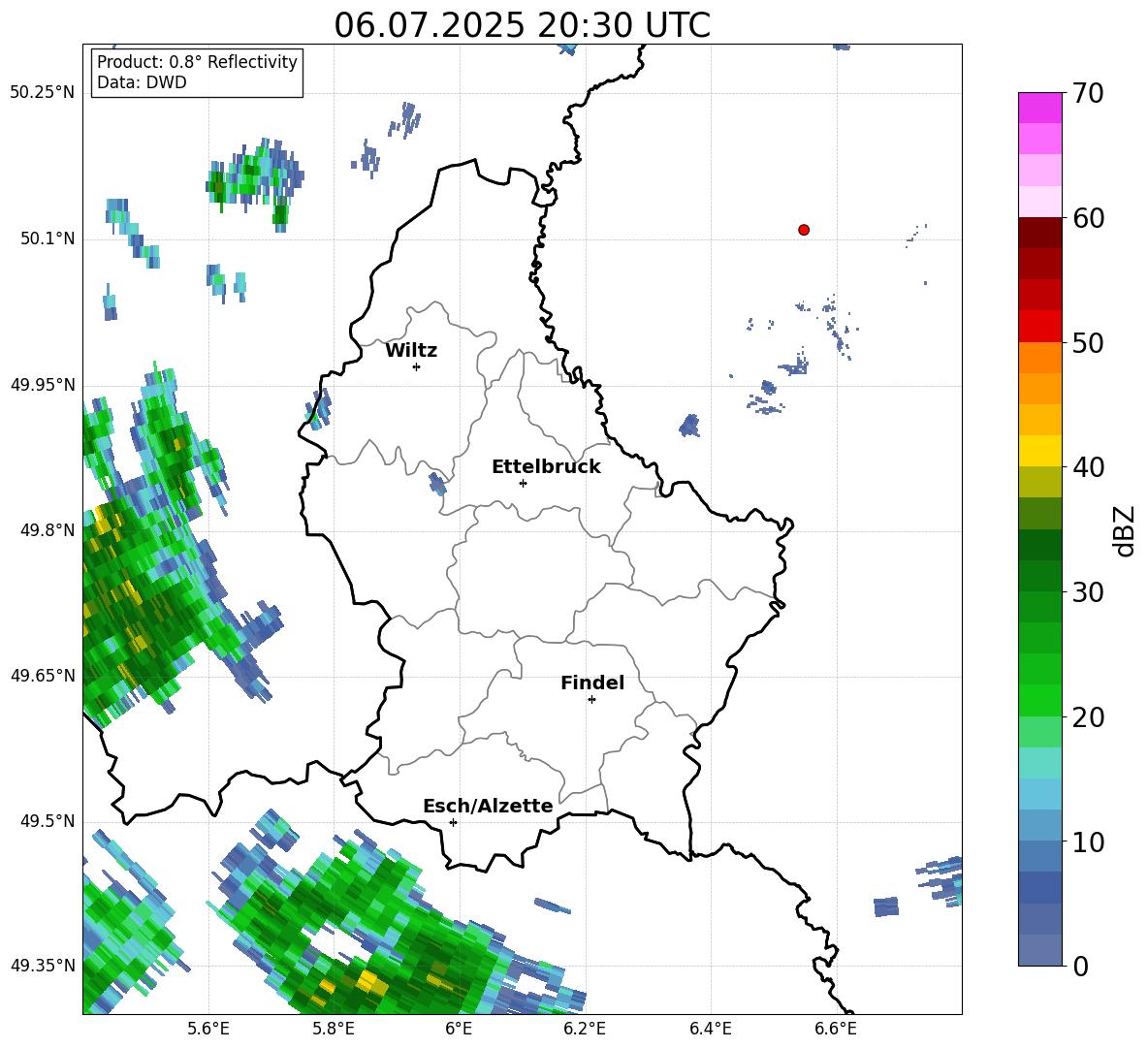The image size is (1148, 1048).
Task: Click the 49.65°N latitude label
Action: click(x=43, y=676)
